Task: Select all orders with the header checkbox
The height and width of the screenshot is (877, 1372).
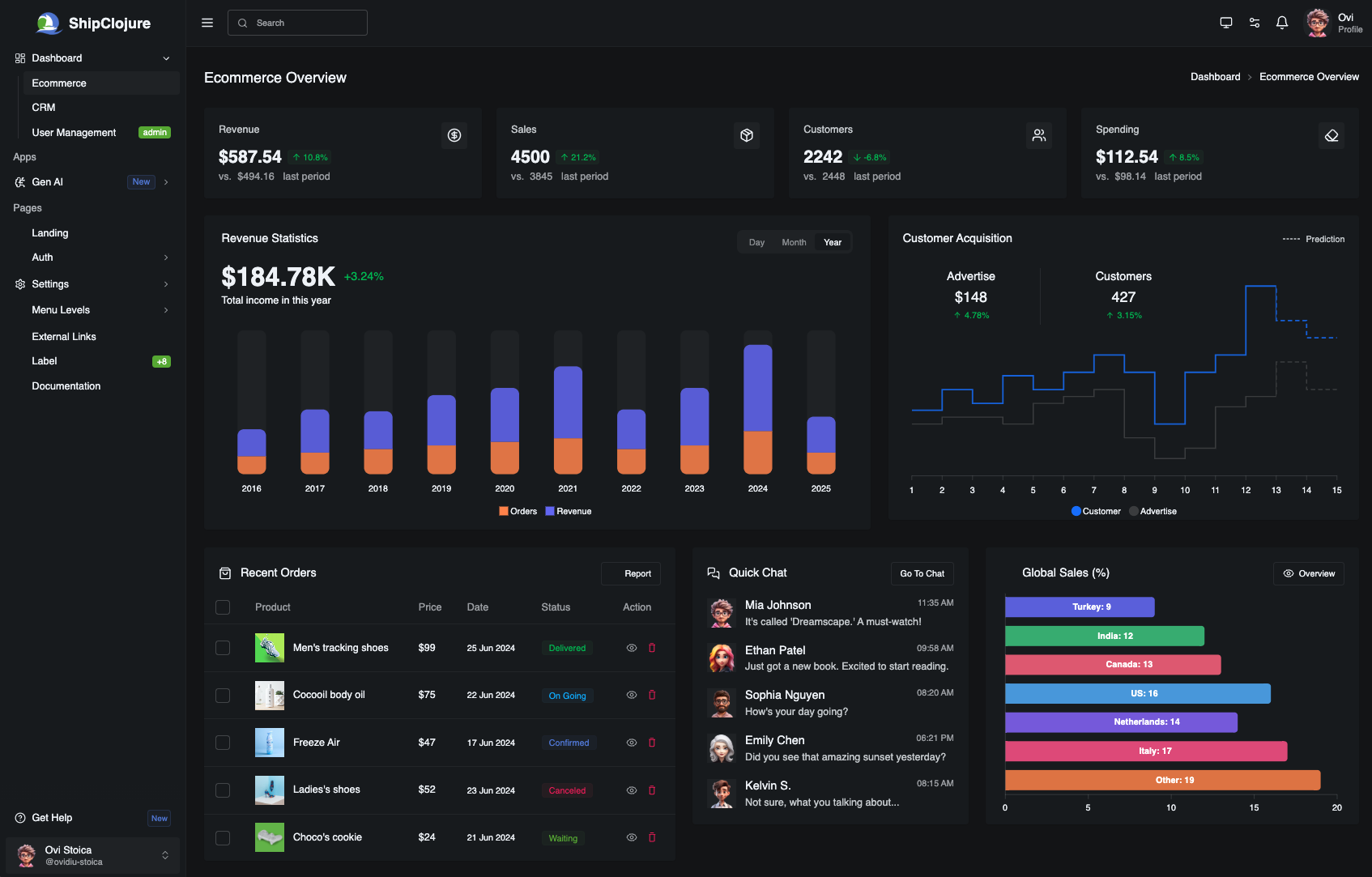Action: click(x=223, y=607)
